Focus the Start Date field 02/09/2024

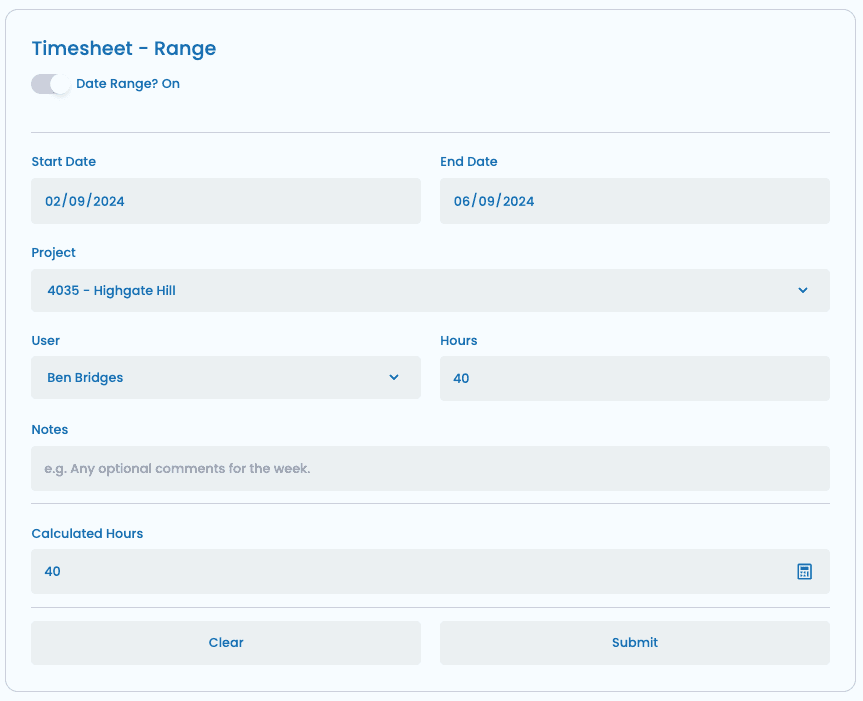coord(225,201)
